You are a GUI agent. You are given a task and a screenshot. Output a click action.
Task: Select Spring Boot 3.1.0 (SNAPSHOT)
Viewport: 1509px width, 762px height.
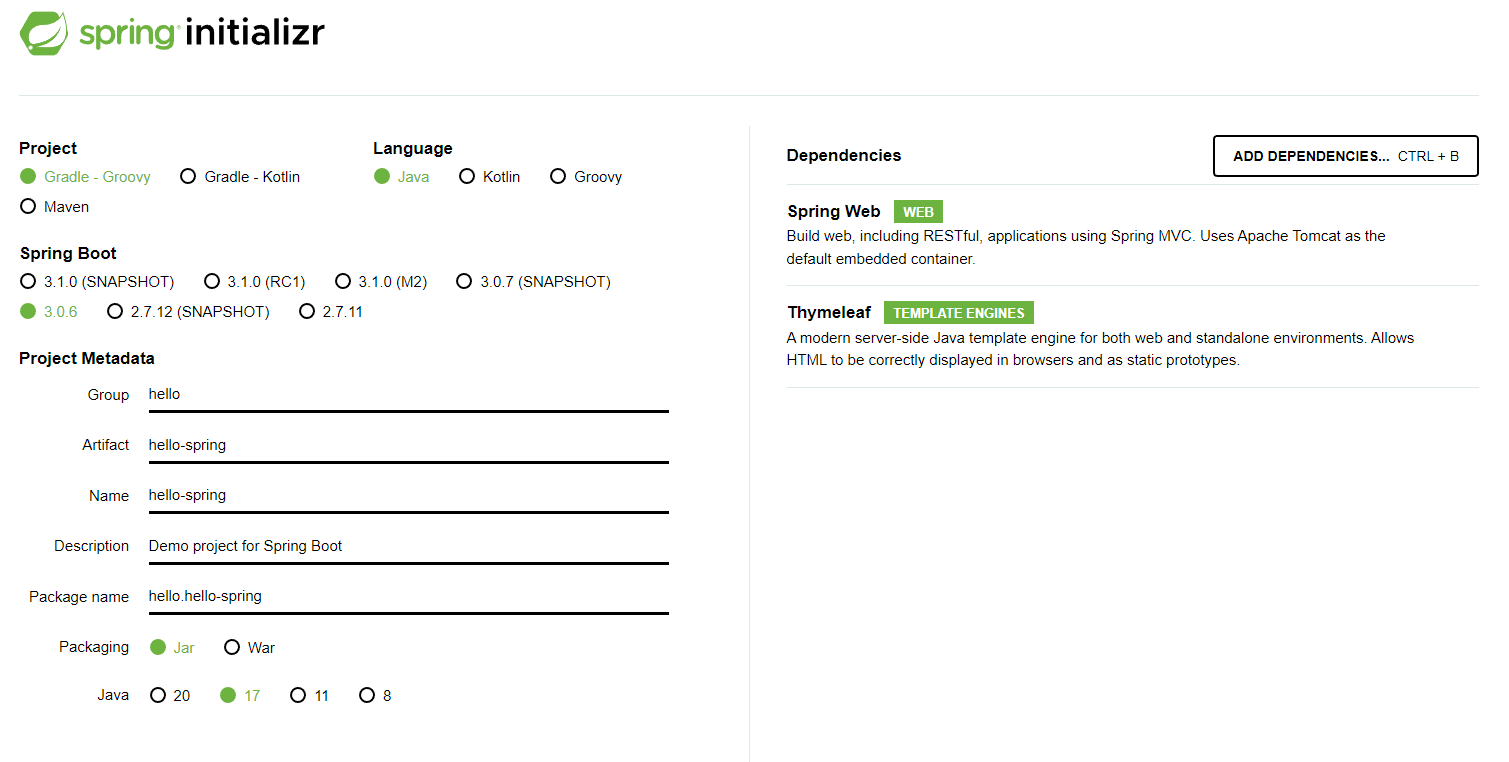97,282
